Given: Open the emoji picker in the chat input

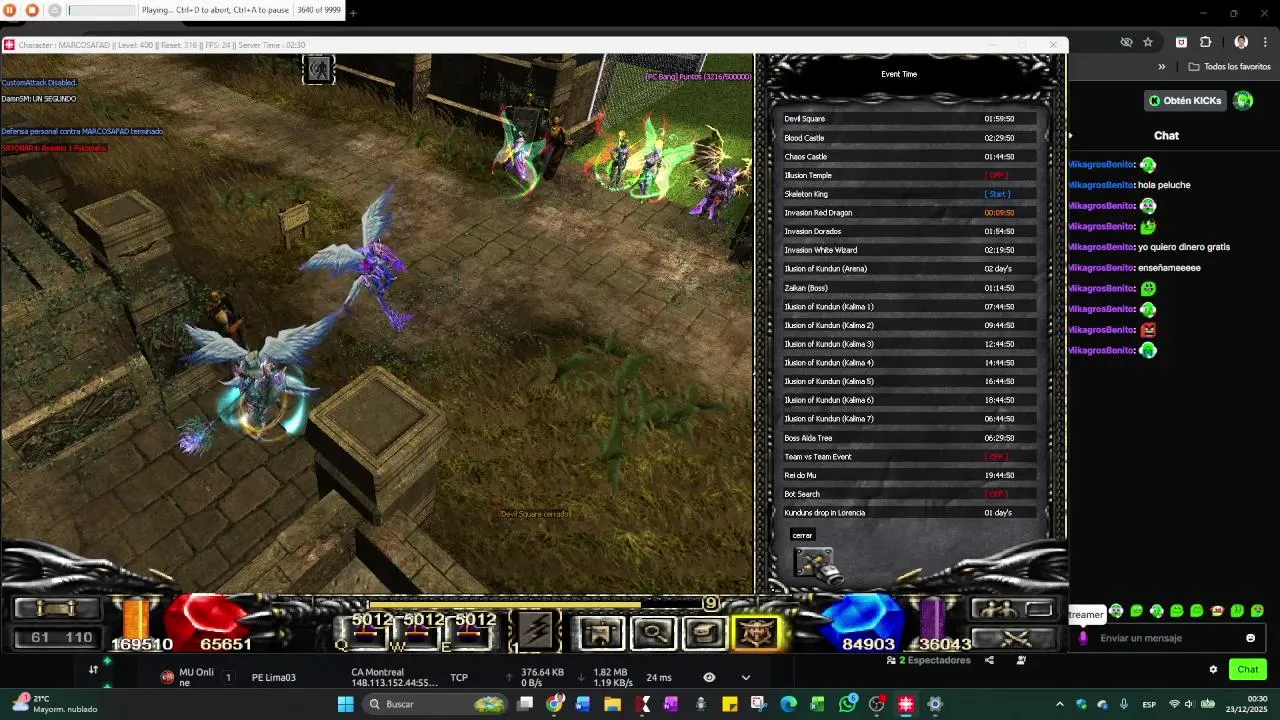Looking at the screenshot, I should pyautogui.click(x=1250, y=638).
